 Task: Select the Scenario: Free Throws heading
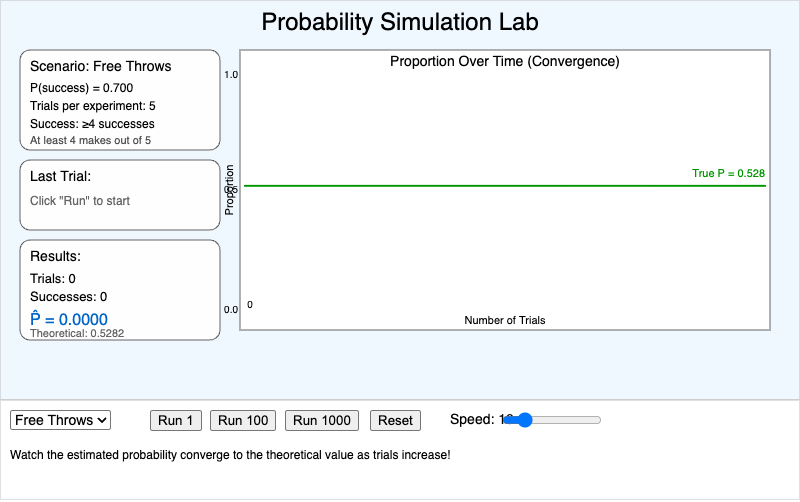101,66
